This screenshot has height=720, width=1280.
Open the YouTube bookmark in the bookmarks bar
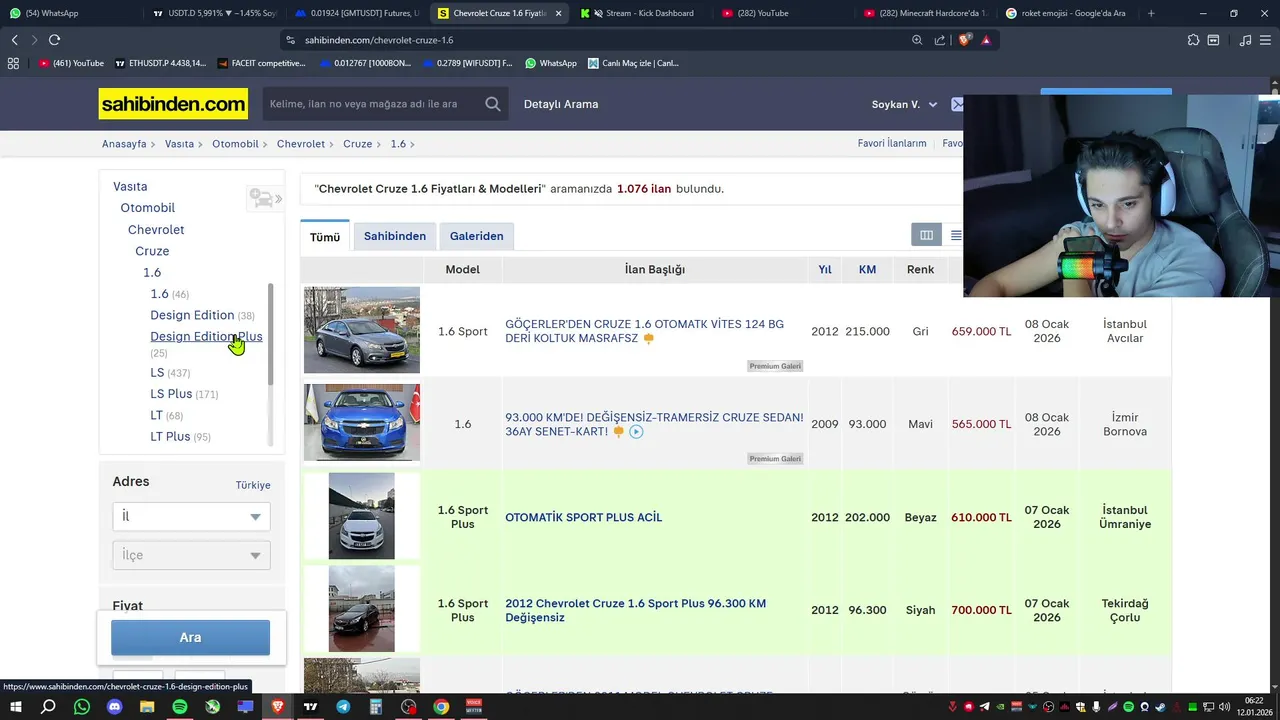click(72, 63)
